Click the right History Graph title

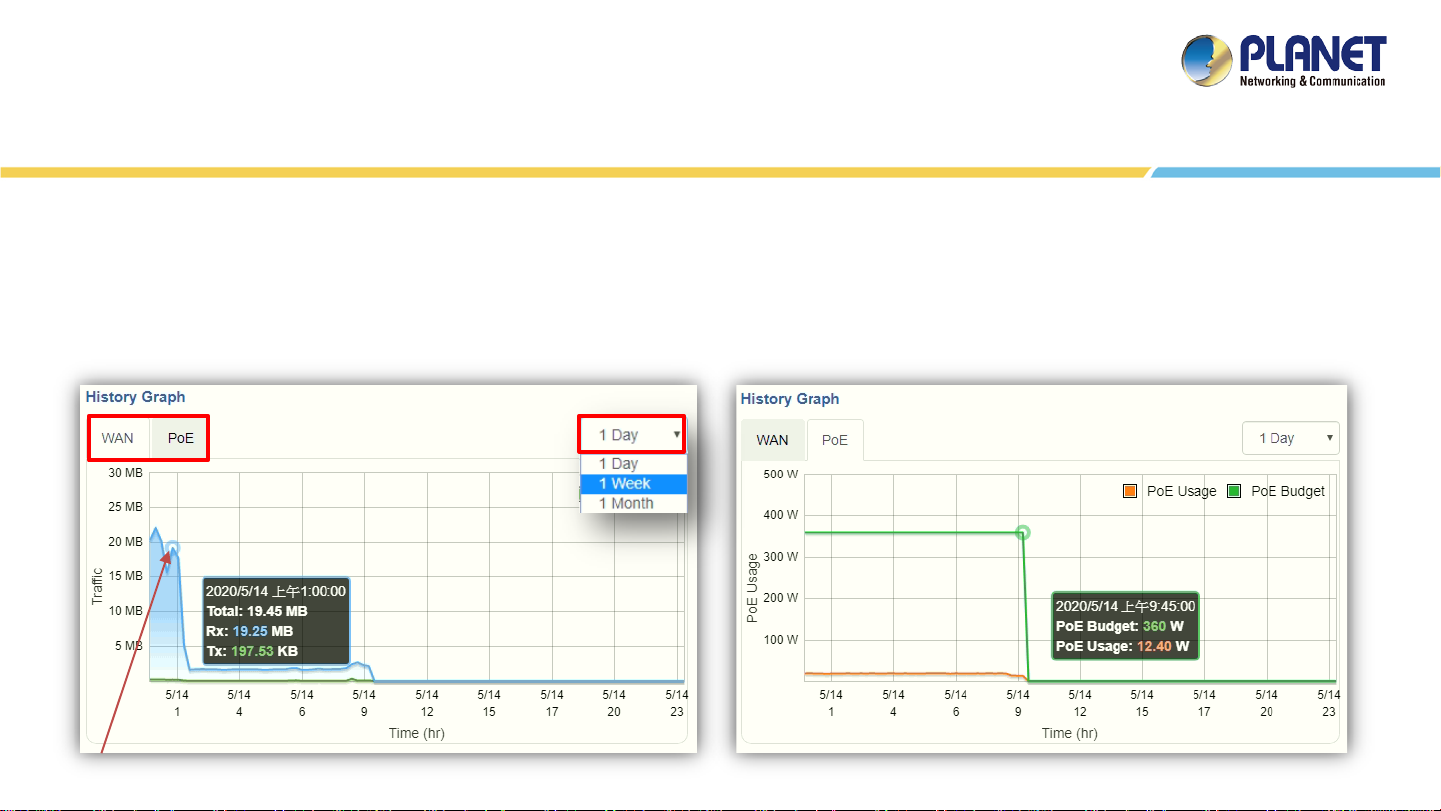pyautogui.click(x=790, y=399)
